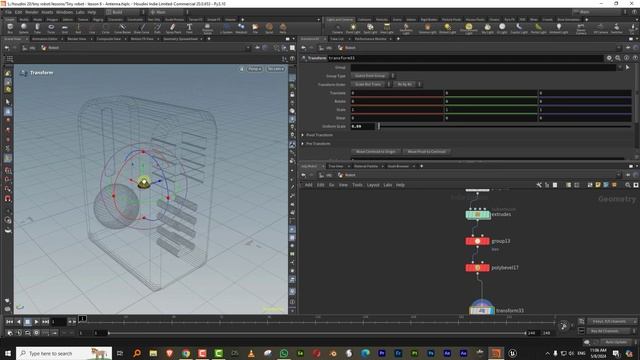Add a Spot Light from the shelf
This screenshot has width=640, height=360.
click(x=370, y=28)
